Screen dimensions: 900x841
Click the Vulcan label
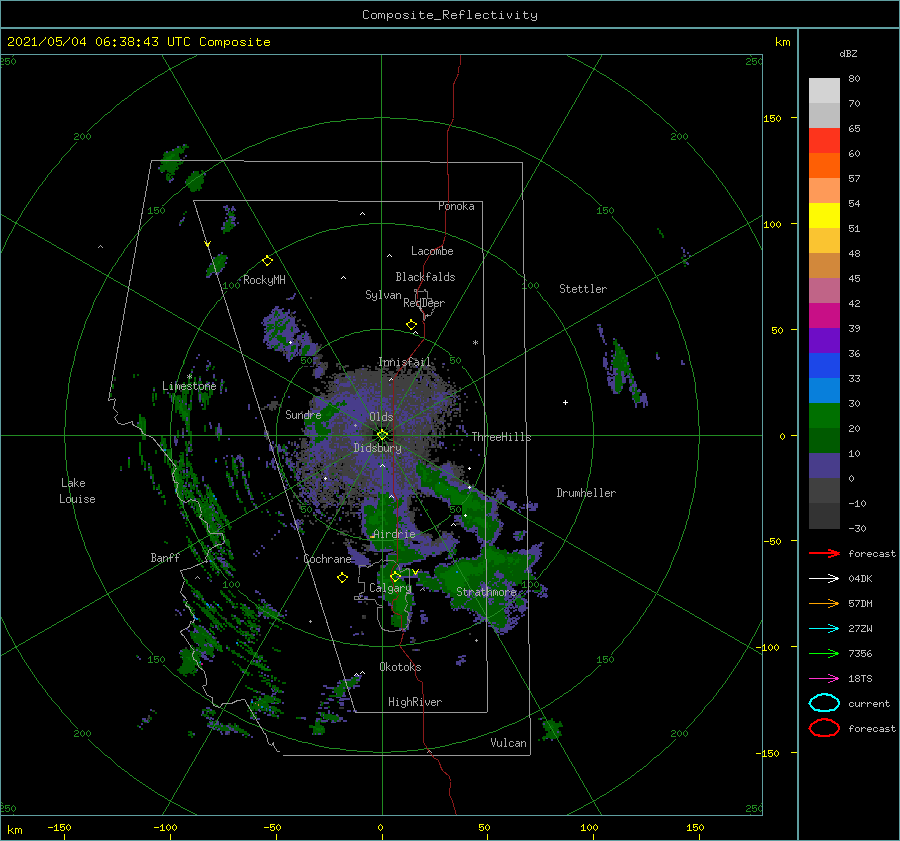508,742
